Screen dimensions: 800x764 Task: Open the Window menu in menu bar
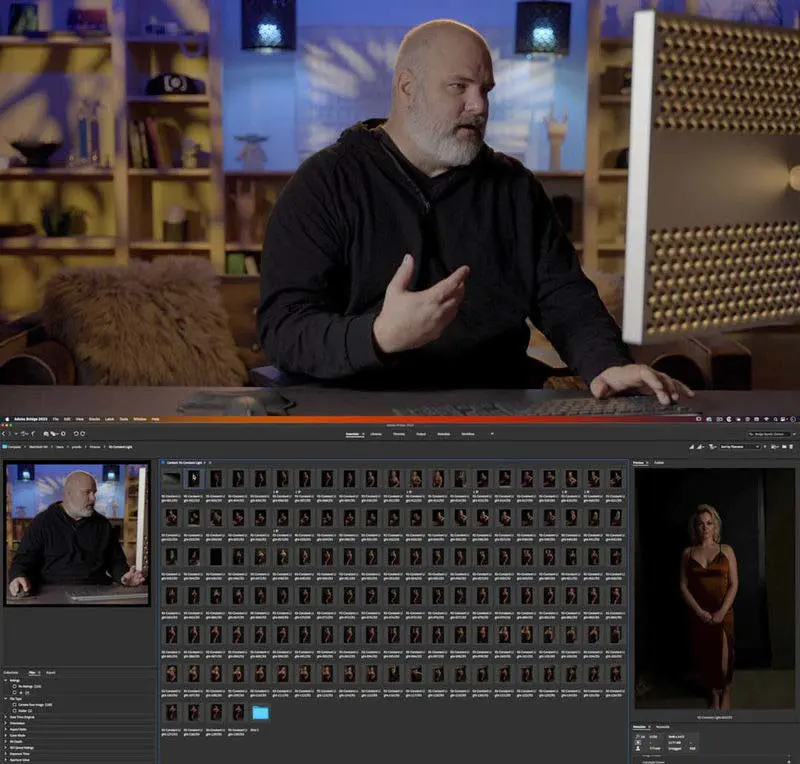[x=139, y=419]
